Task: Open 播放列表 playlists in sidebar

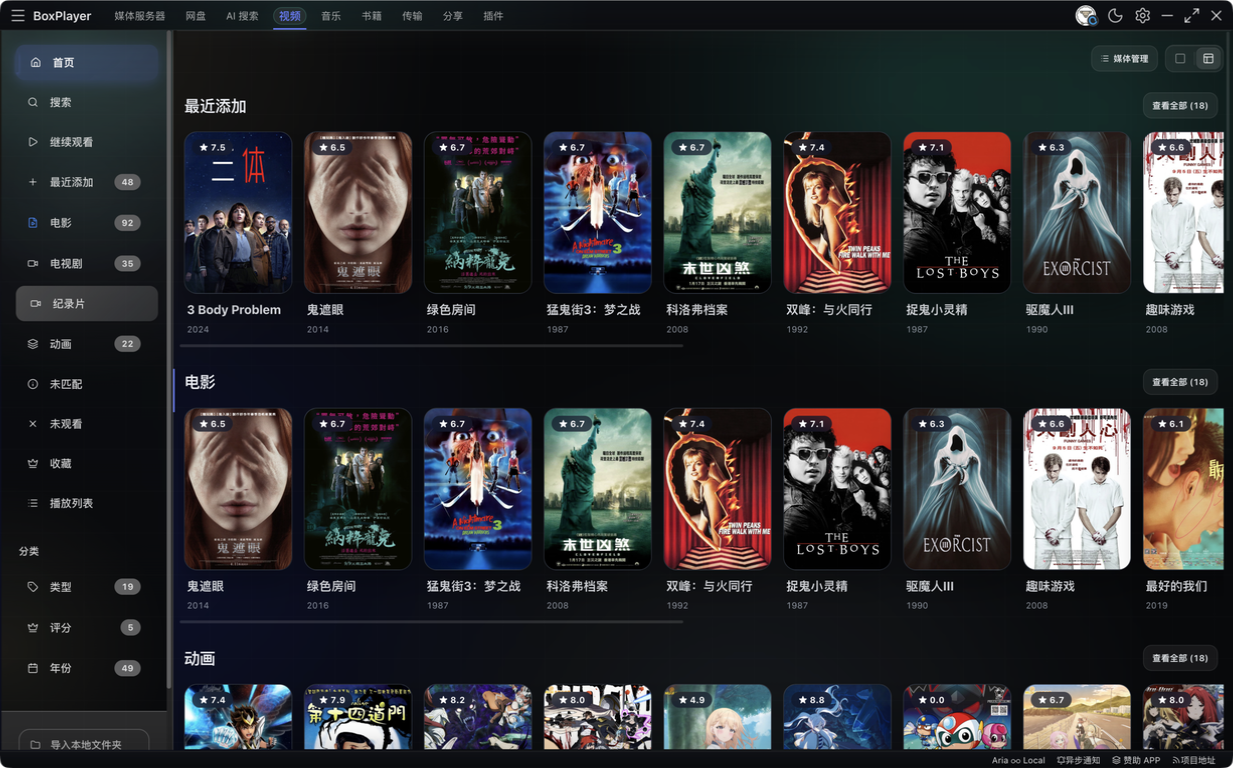Action: (x=87, y=503)
